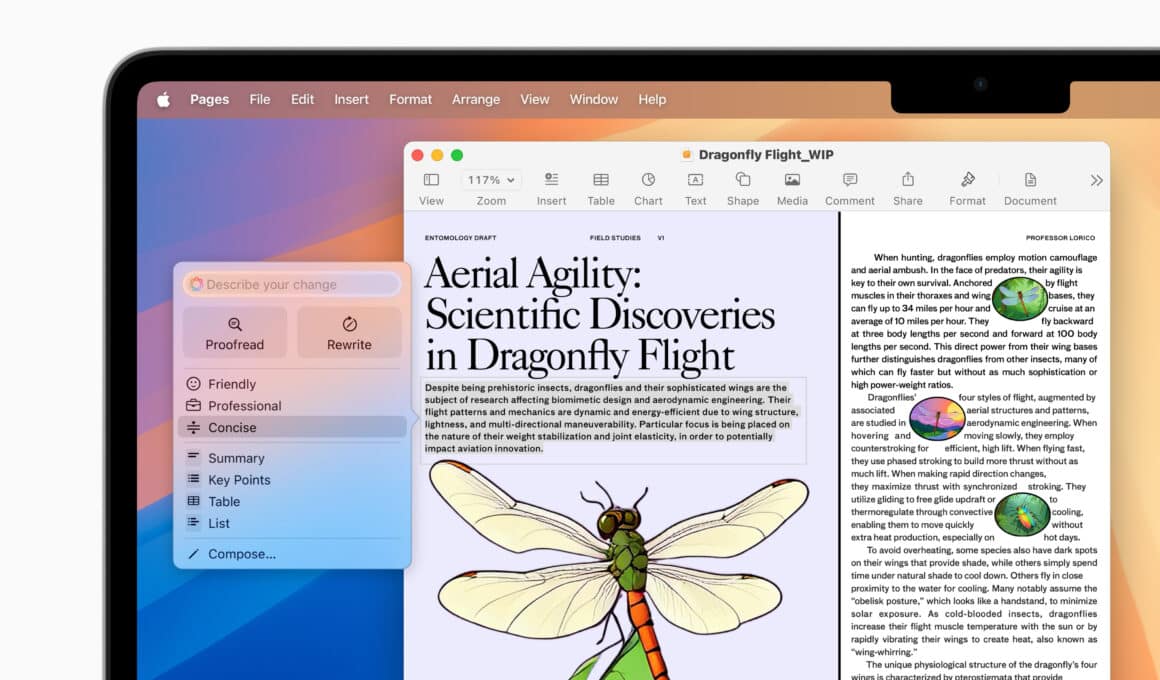Image resolution: width=1160 pixels, height=680 pixels.
Task: Click the yellow minimize window button
Action: click(x=437, y=155)
